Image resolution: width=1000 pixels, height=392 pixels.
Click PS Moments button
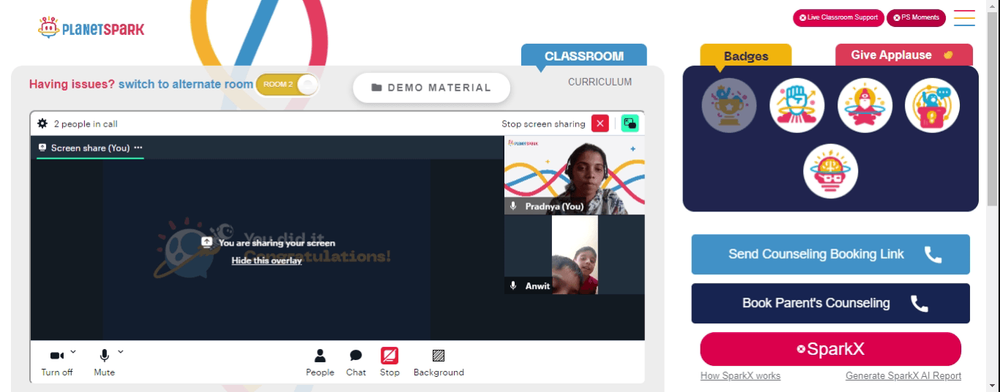tap(916, 18)
